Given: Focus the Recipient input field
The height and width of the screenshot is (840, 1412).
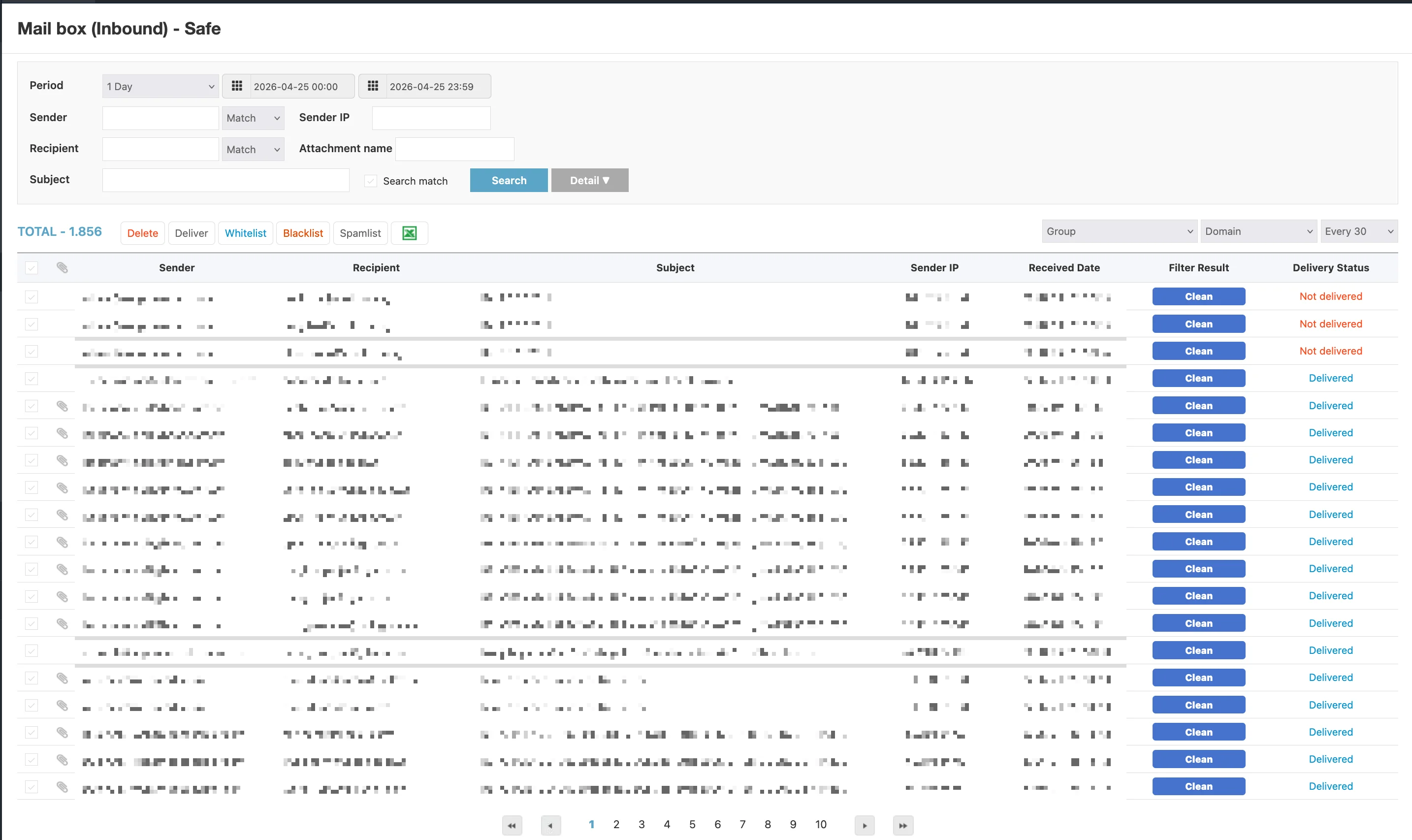Looking at the screenshot, I should (160, 149).
